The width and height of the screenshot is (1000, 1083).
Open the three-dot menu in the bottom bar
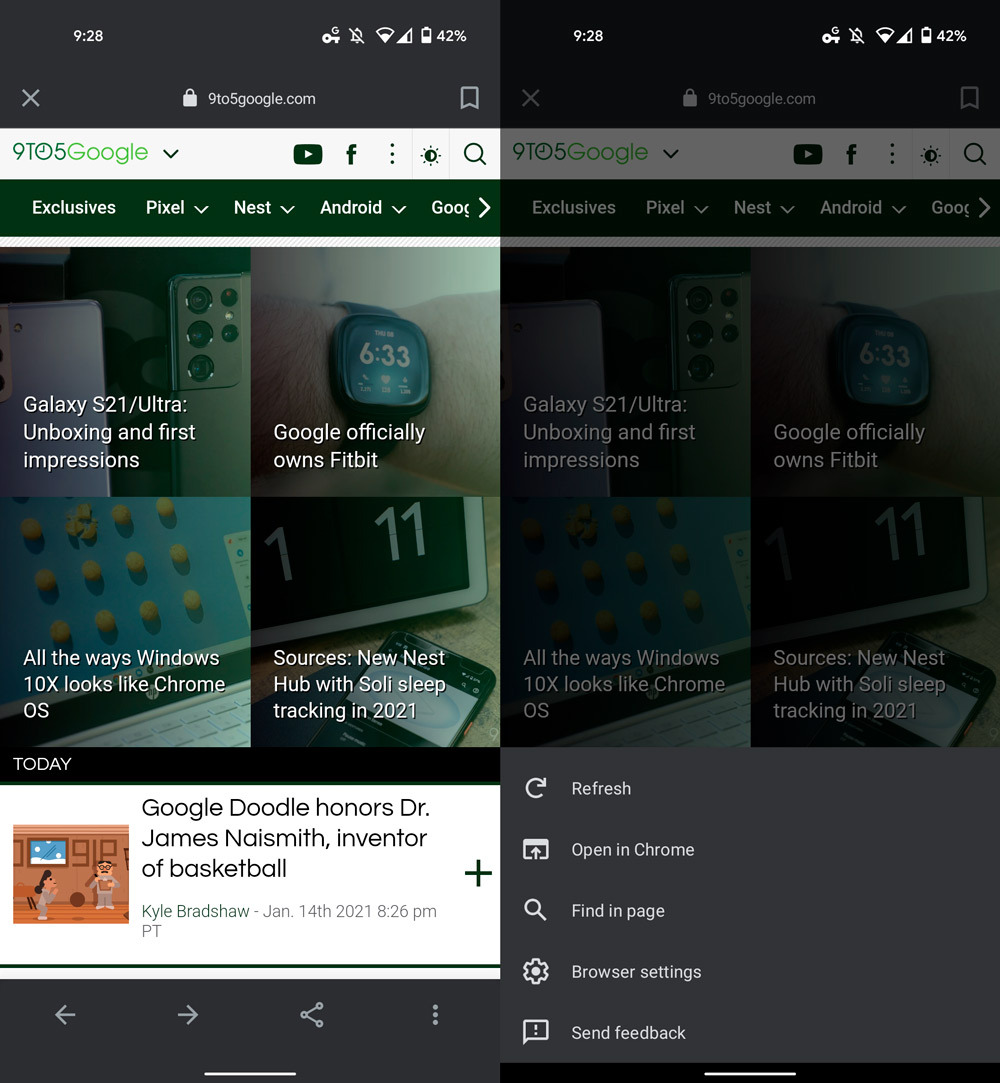(435, 1015)
